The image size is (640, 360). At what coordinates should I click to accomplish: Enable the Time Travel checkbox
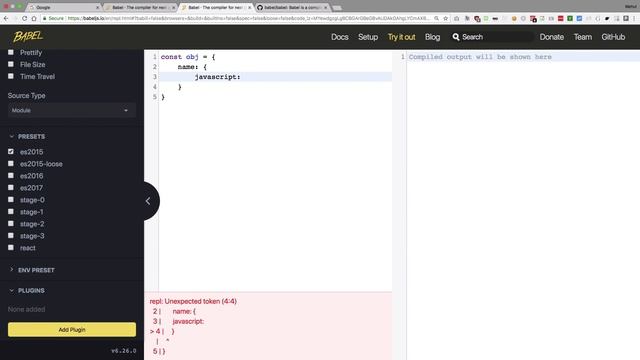[x=11, y=76]
